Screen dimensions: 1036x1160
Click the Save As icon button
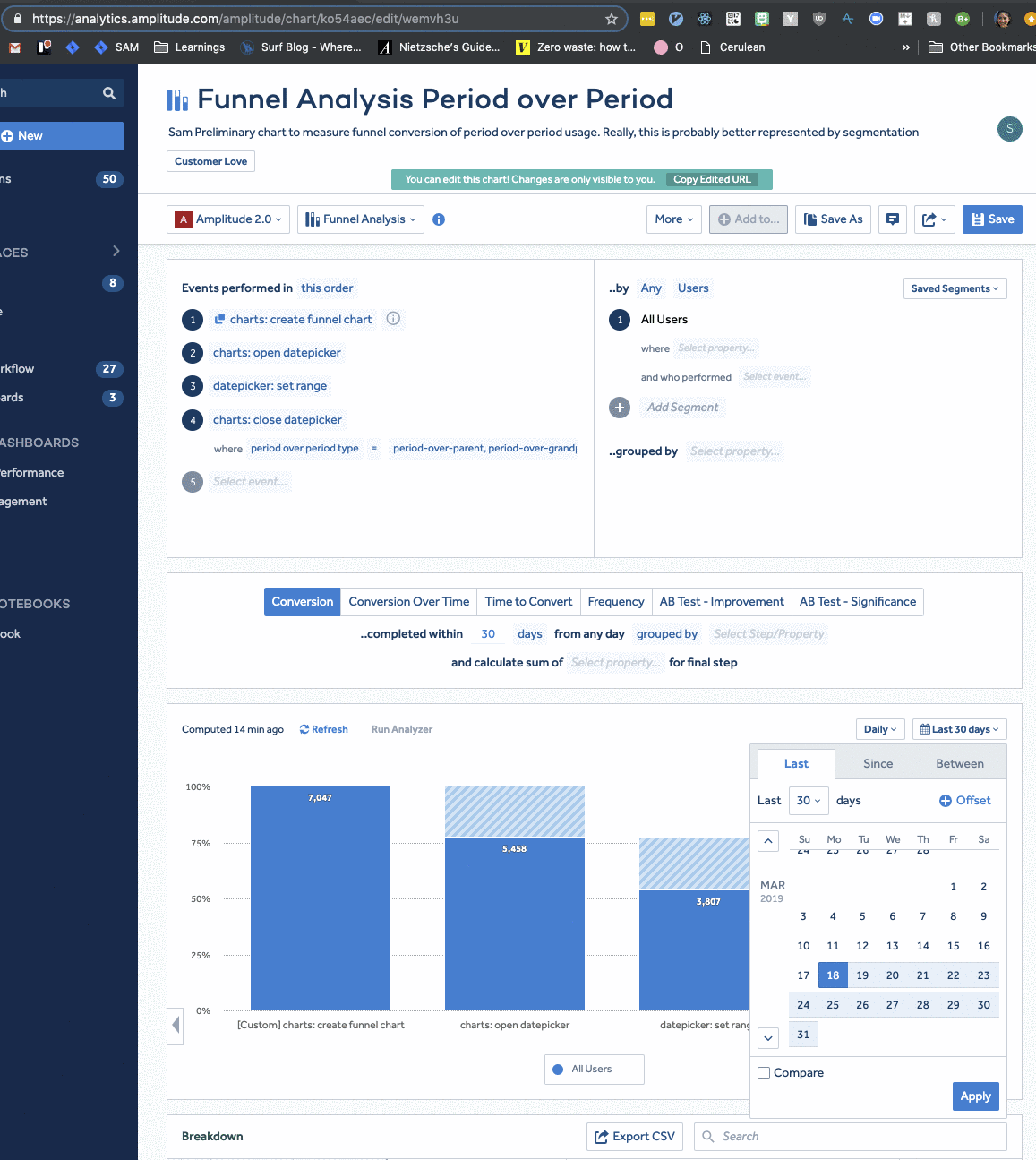point(833,219)
